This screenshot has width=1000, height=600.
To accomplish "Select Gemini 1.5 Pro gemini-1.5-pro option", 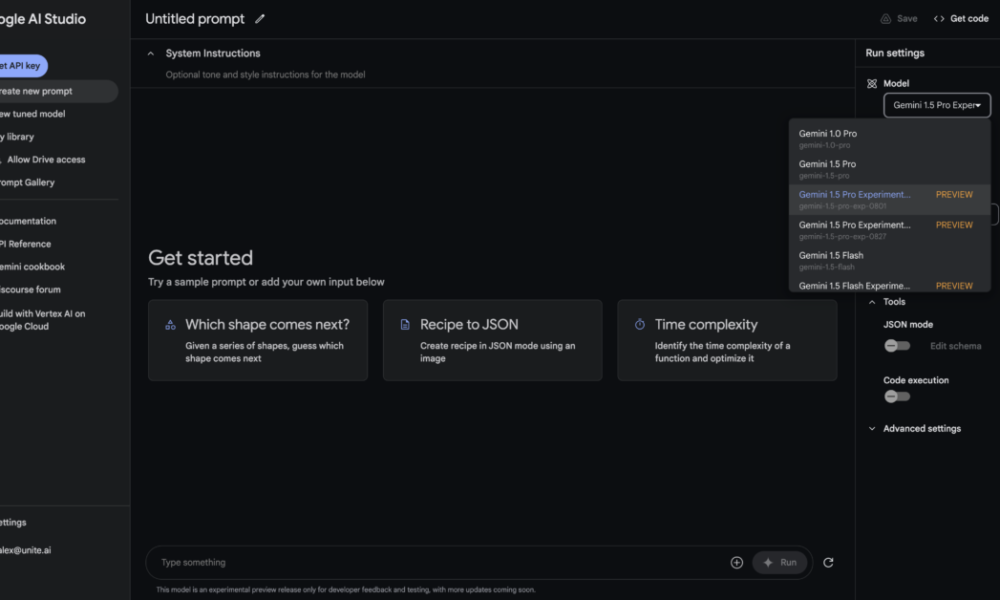I will tap(828, 165).
